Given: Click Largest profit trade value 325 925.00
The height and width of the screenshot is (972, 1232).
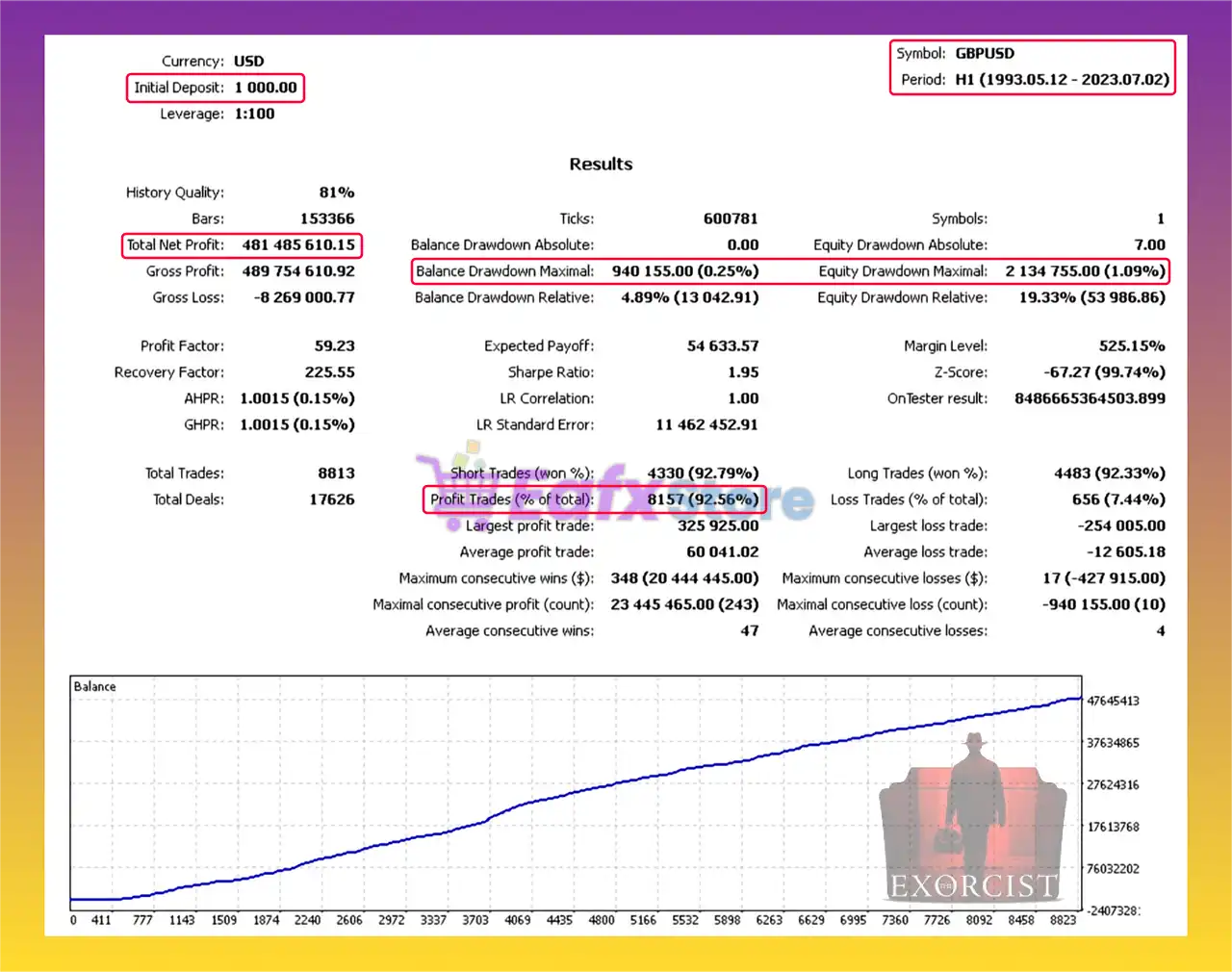Looking at the screenshot, I should [x=718, y=525].
